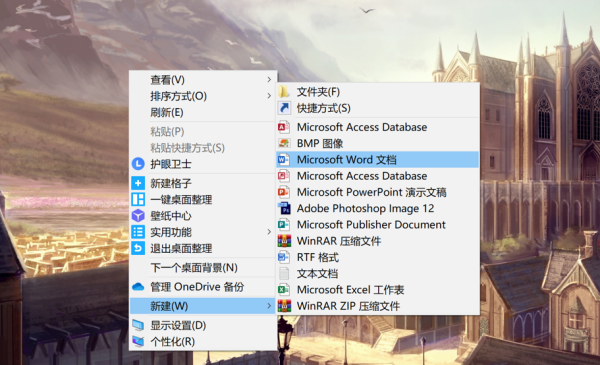This screenshot has width=600, height=365.
Task: Click the WinRAR ZIP 压缩文件 icon
Action: pyautogui.click(x=284, y=306)
